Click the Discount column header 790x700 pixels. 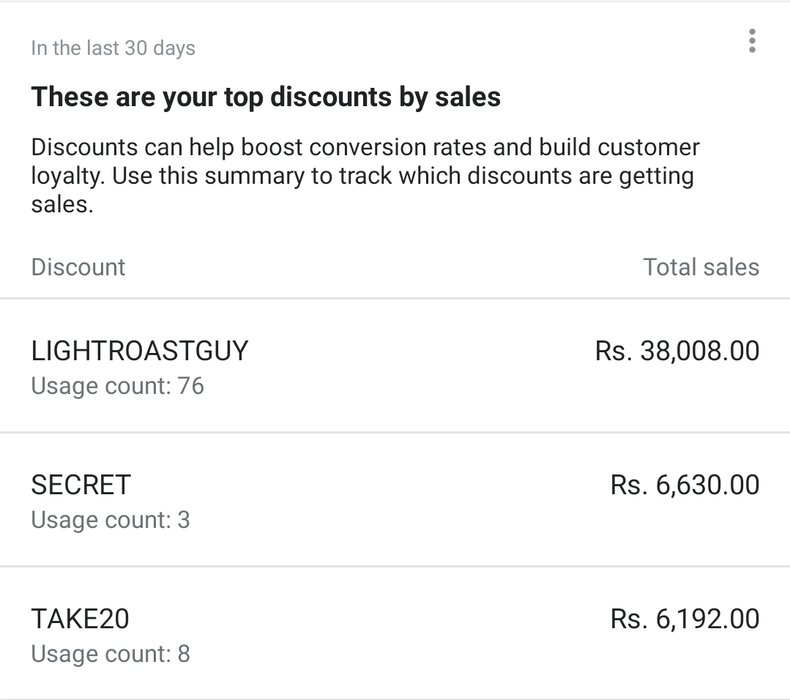point(78,267)
